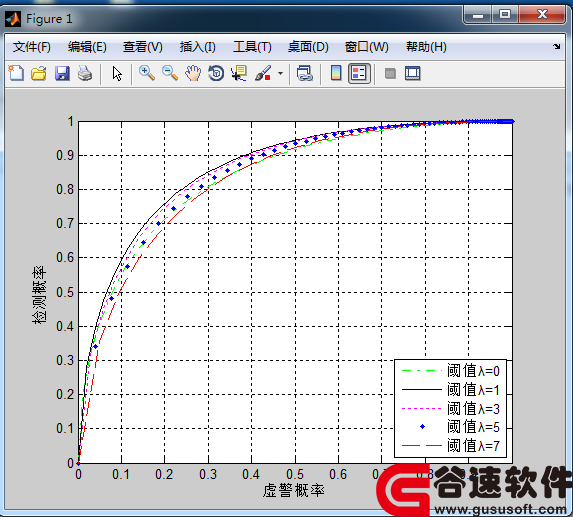Open the 工具(T) menu
This screenshot has width=573, height=517.
[x=253, y=47]
